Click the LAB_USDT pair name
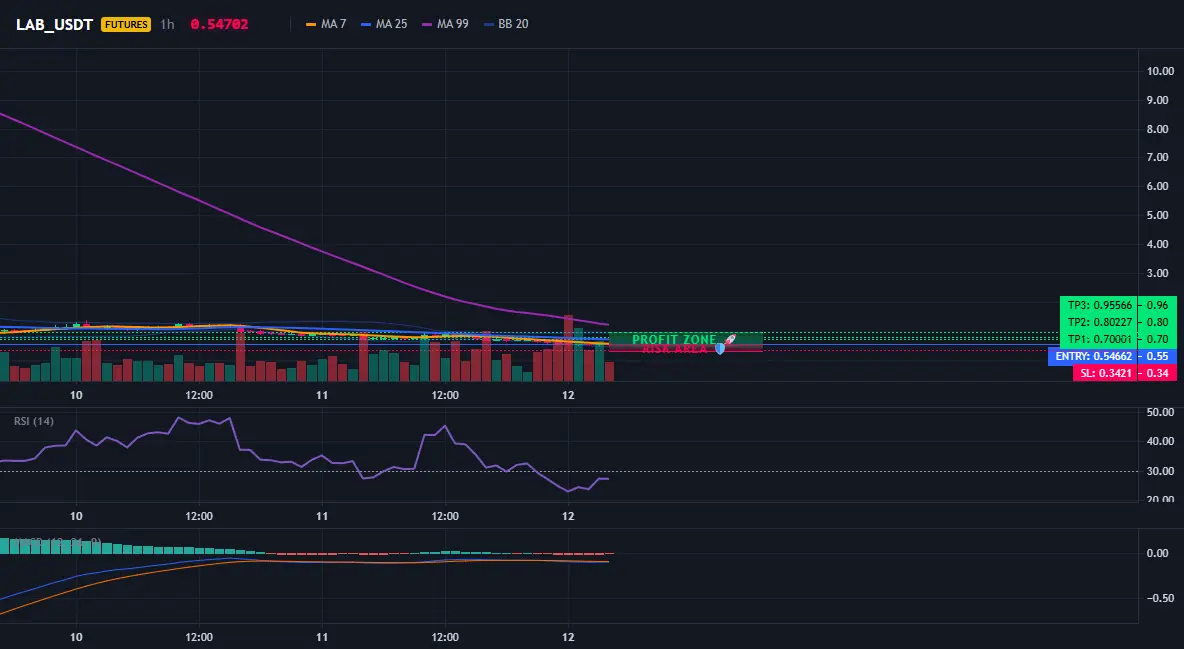Viewport: 1184px width, 649px height. [54, 24]
